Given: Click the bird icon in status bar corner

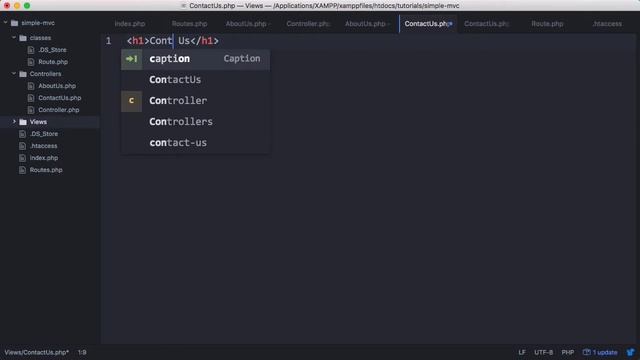Looking at the screenshot, I should (x=631, y=352).
